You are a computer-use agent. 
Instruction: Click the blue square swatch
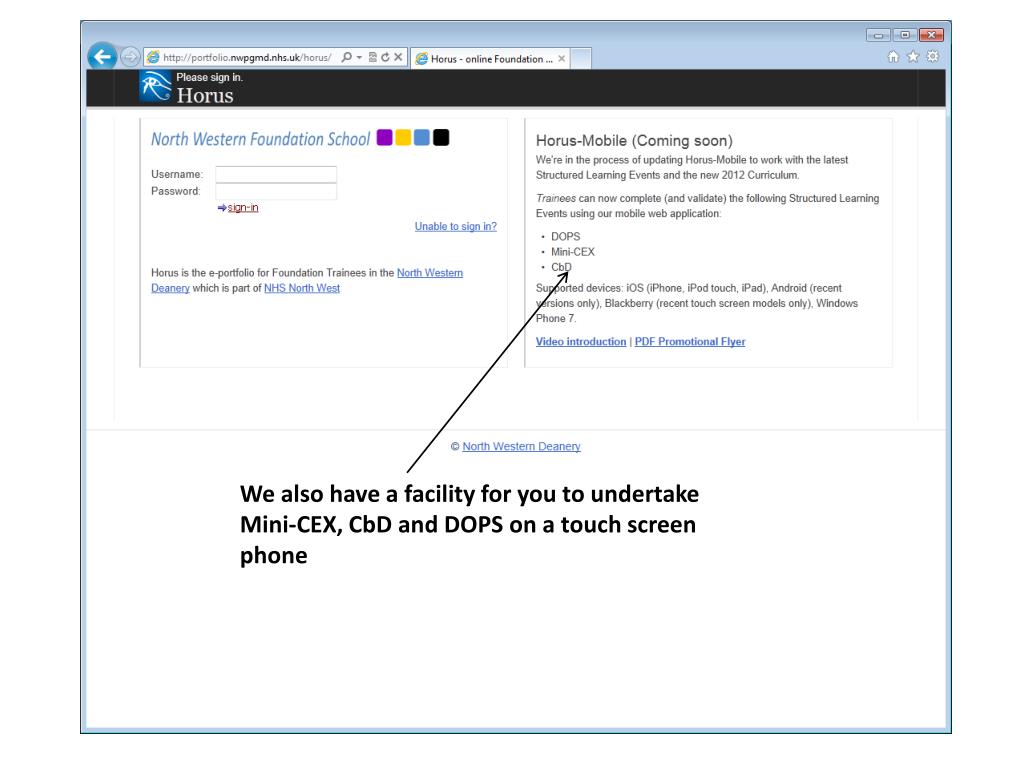tap(422, 138)
